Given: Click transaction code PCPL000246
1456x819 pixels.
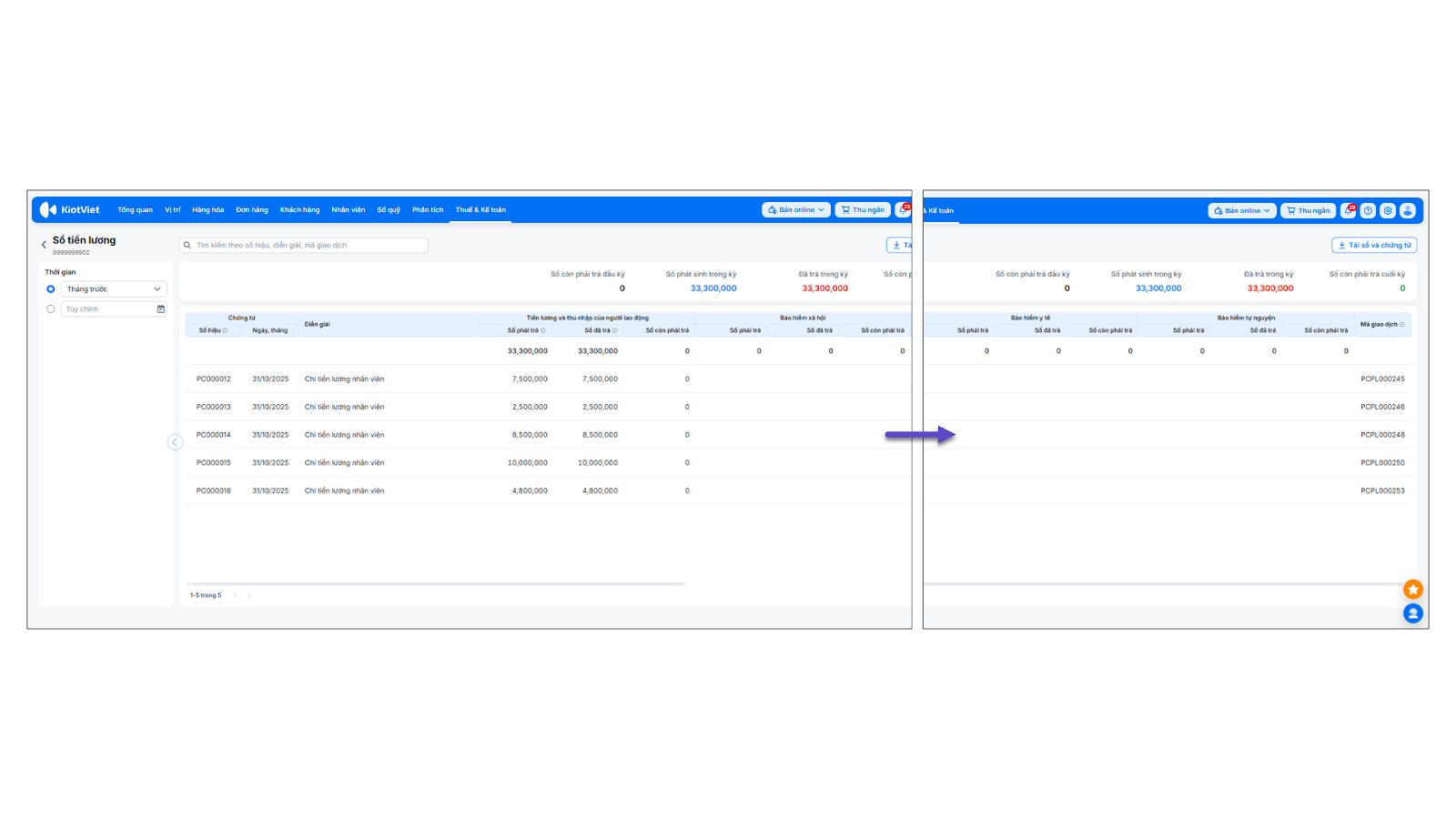Looking at the screenshot, I should point(1382,407).
